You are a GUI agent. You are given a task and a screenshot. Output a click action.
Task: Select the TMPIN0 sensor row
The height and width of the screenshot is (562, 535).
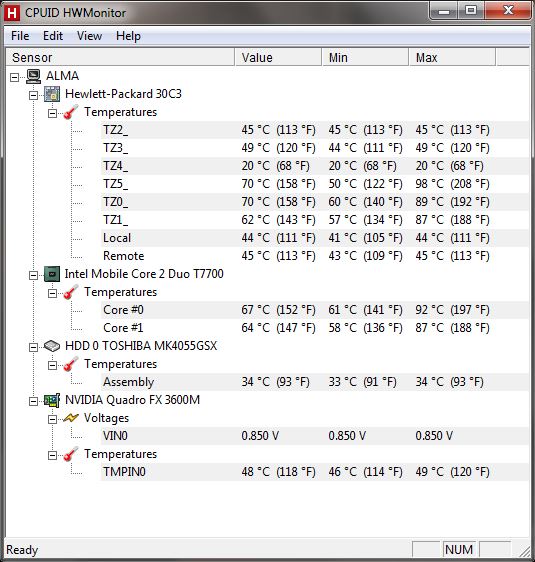click(315, 472)
